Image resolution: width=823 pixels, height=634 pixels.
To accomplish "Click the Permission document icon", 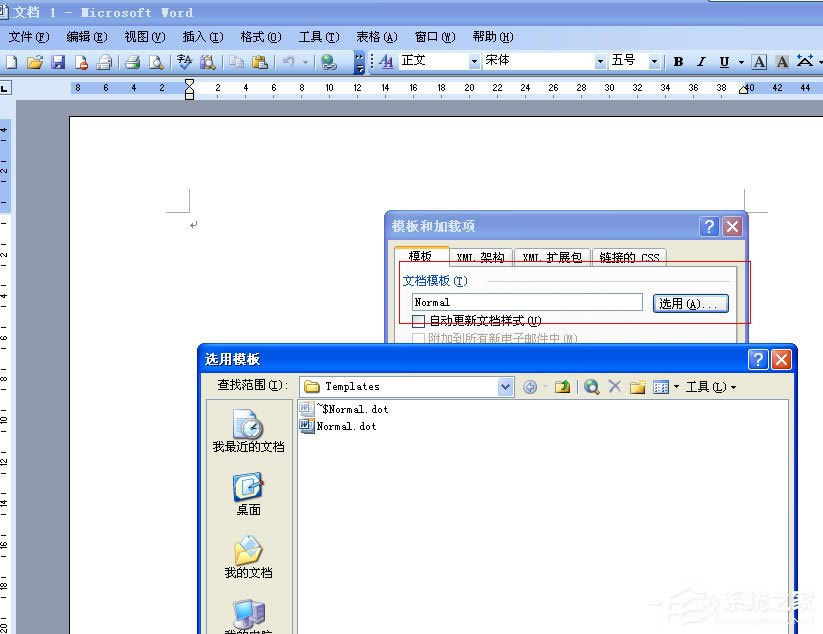I will tap(81, 62).
